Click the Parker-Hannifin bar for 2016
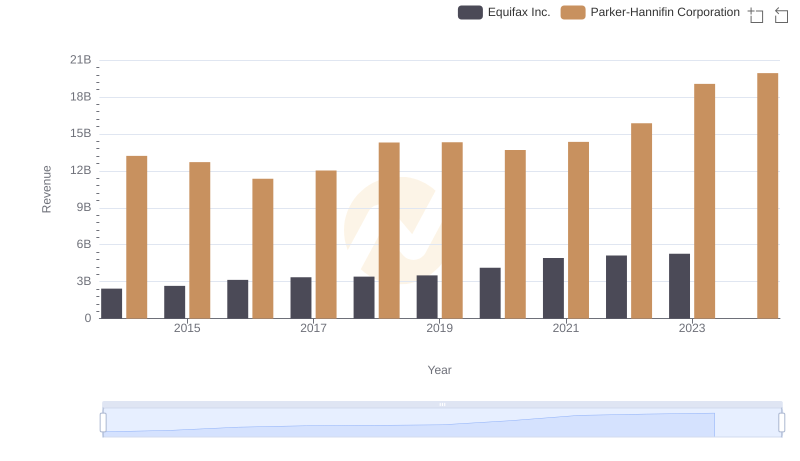This screenshot has height=461, width=800. [263, 249]
